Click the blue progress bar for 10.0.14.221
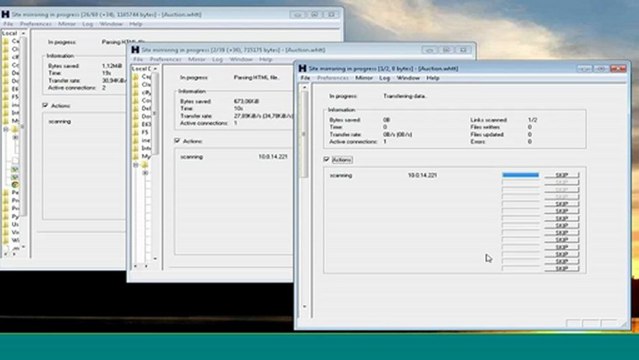639x360 pixels. [x=520, y=175]
